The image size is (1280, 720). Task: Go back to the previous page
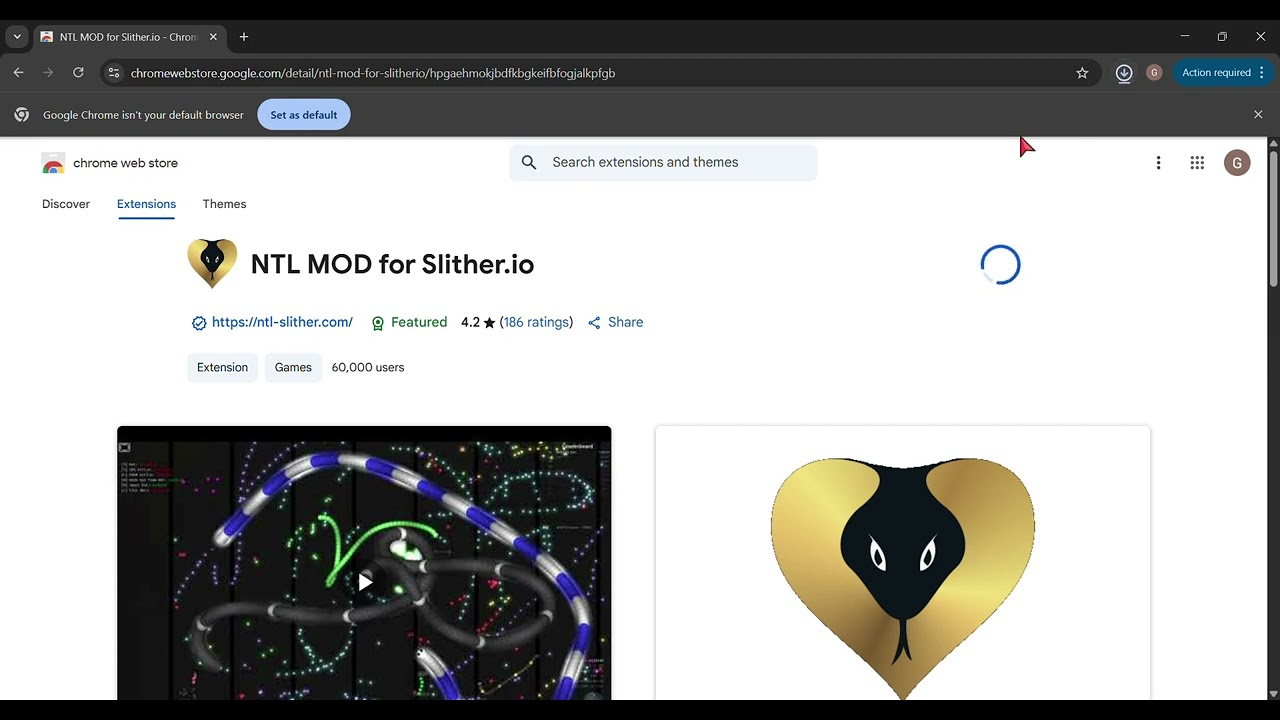[18, 73]
